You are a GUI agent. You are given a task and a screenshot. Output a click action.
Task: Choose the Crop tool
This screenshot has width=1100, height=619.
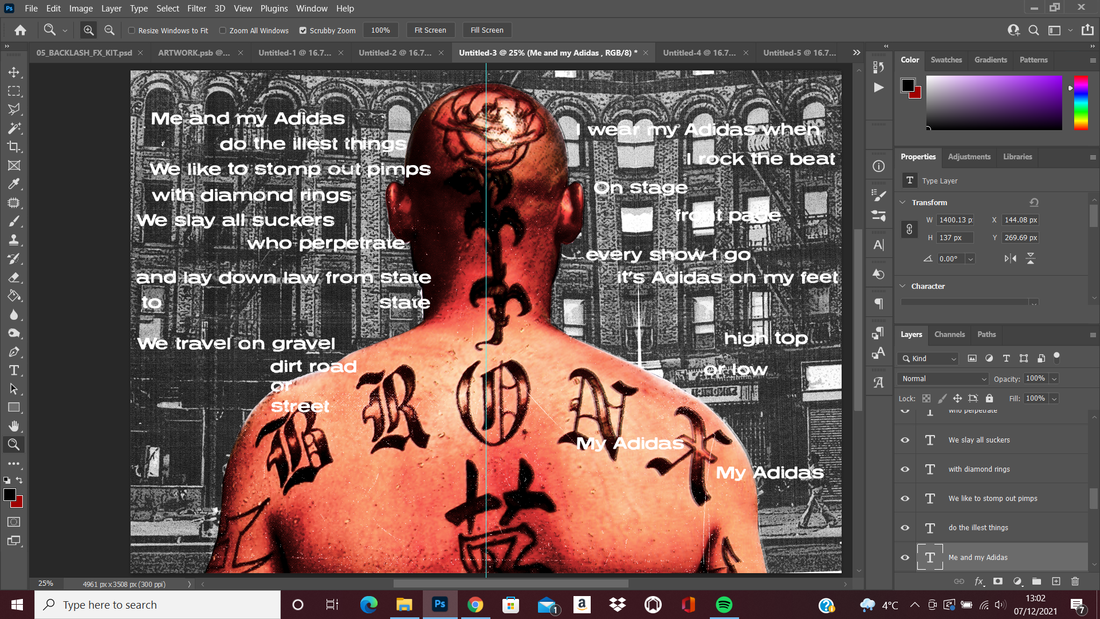pos(14,147)
